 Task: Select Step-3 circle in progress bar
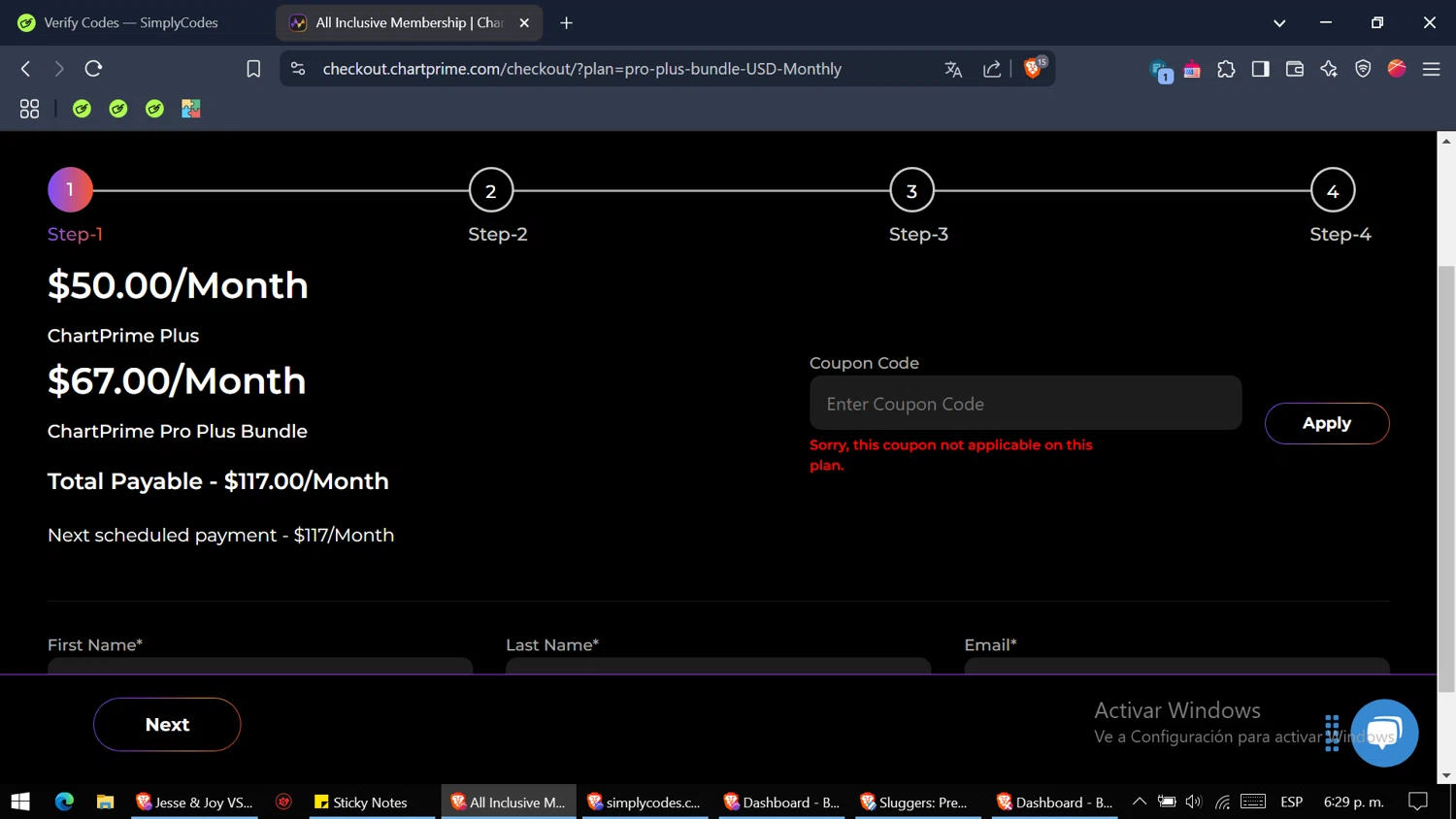pyautogui.click(x=911, y=191)
